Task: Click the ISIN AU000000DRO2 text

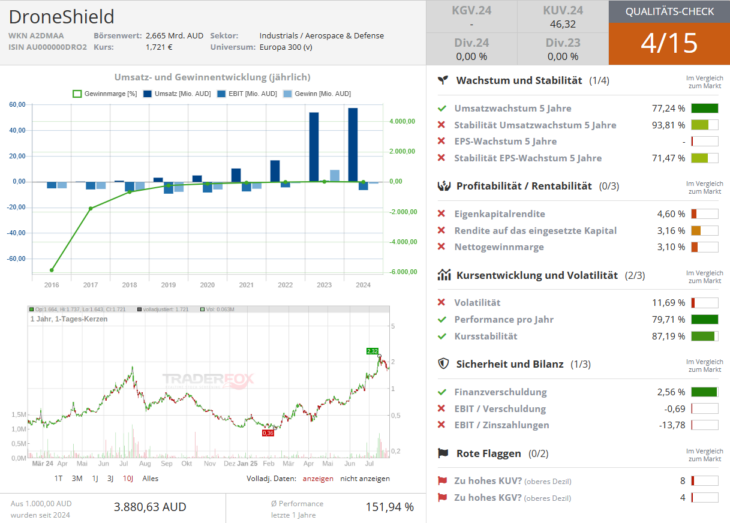Action: point(47,47)
